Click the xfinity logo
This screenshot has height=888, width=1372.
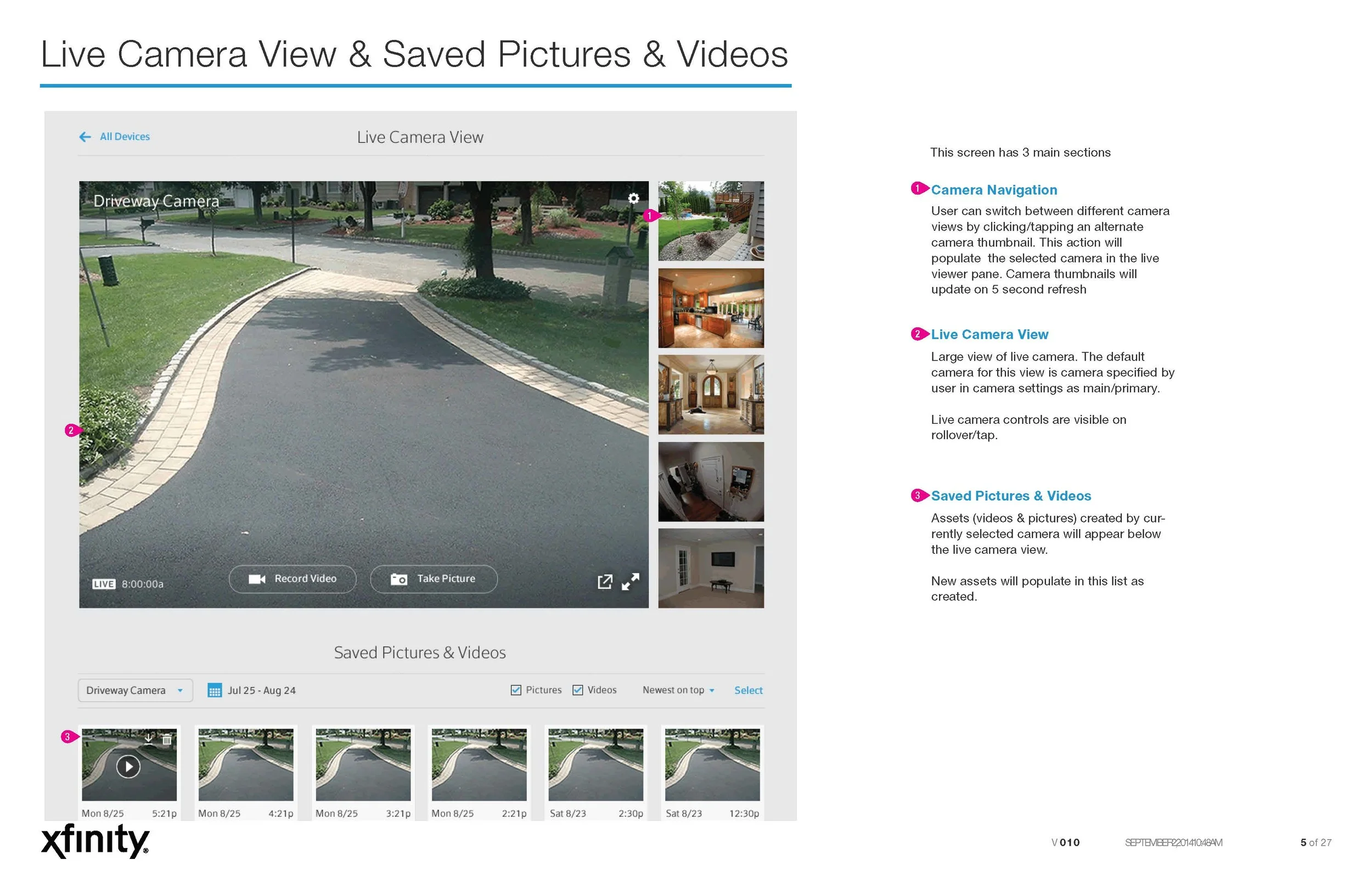pos(95,842)
